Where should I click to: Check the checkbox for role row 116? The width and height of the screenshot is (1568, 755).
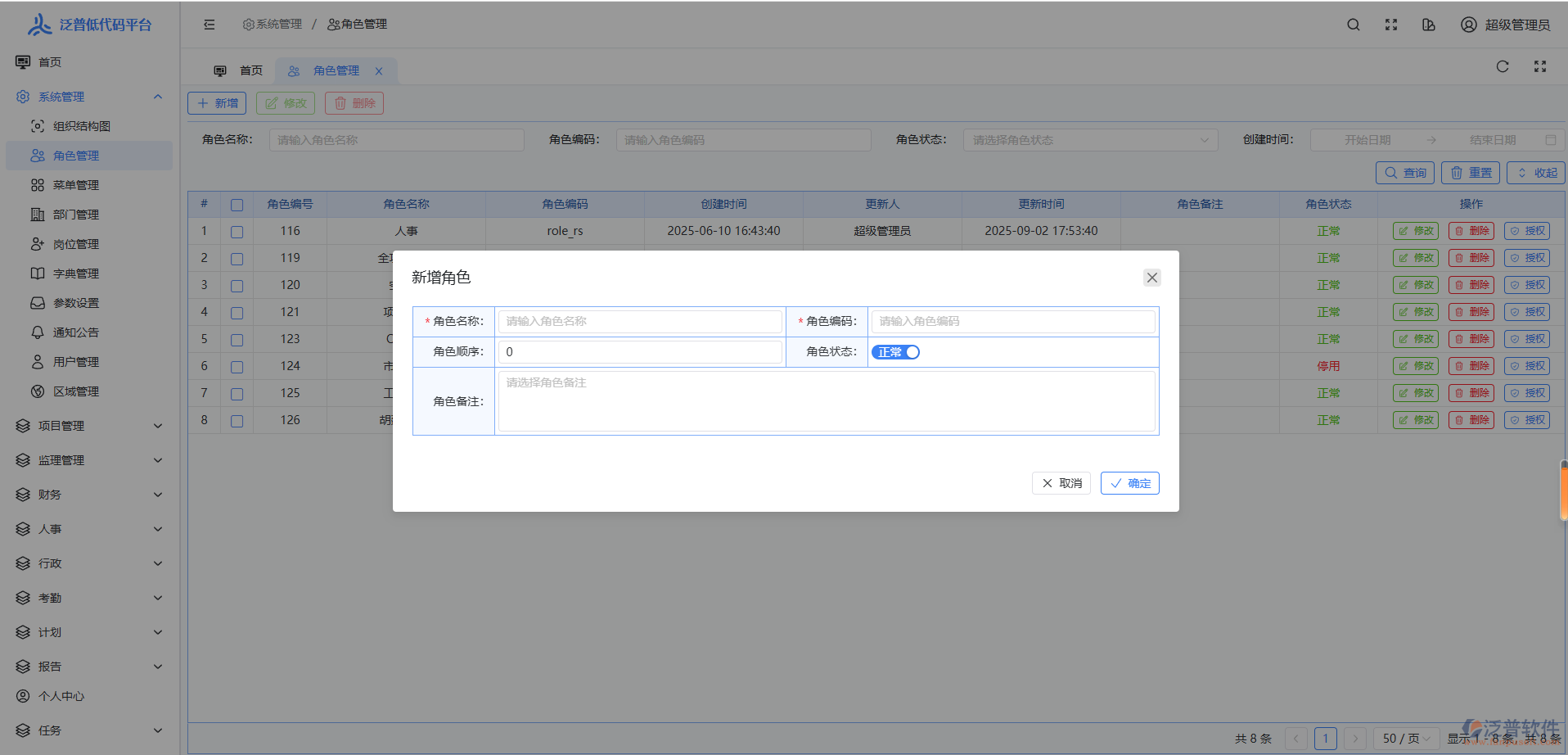[237, 232]
